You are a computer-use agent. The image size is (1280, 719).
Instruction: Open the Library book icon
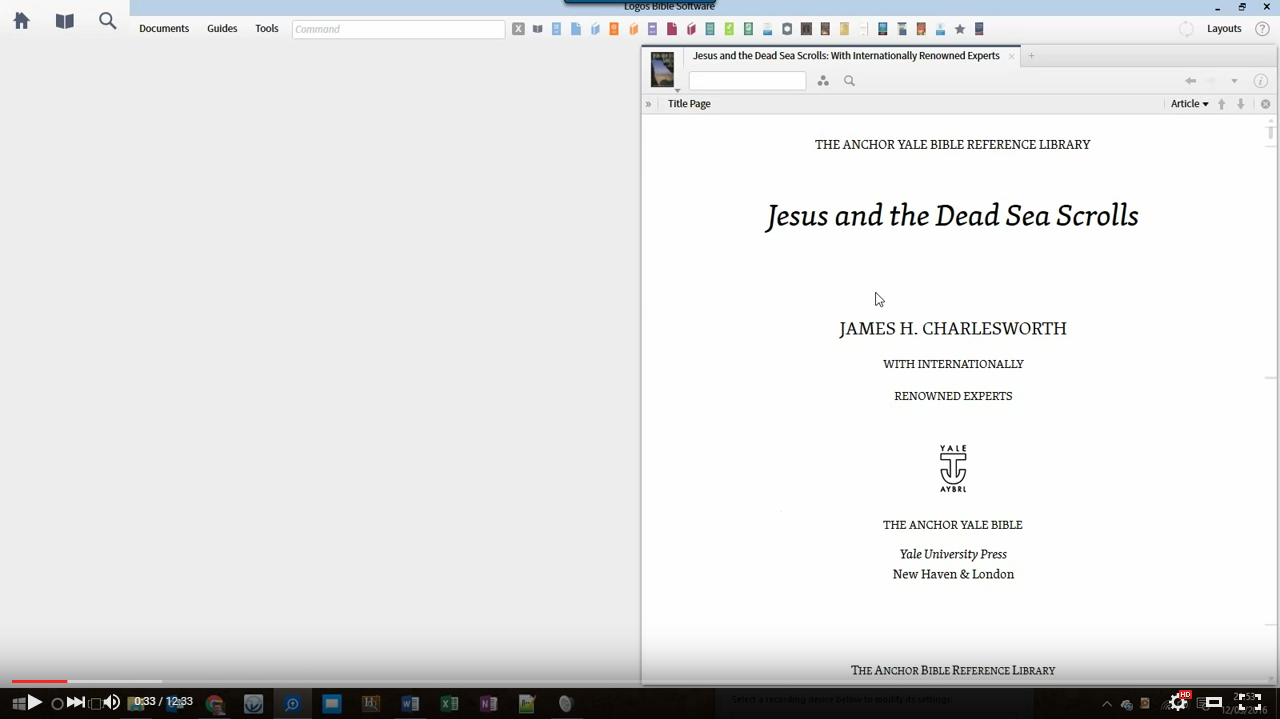[65, 21]
